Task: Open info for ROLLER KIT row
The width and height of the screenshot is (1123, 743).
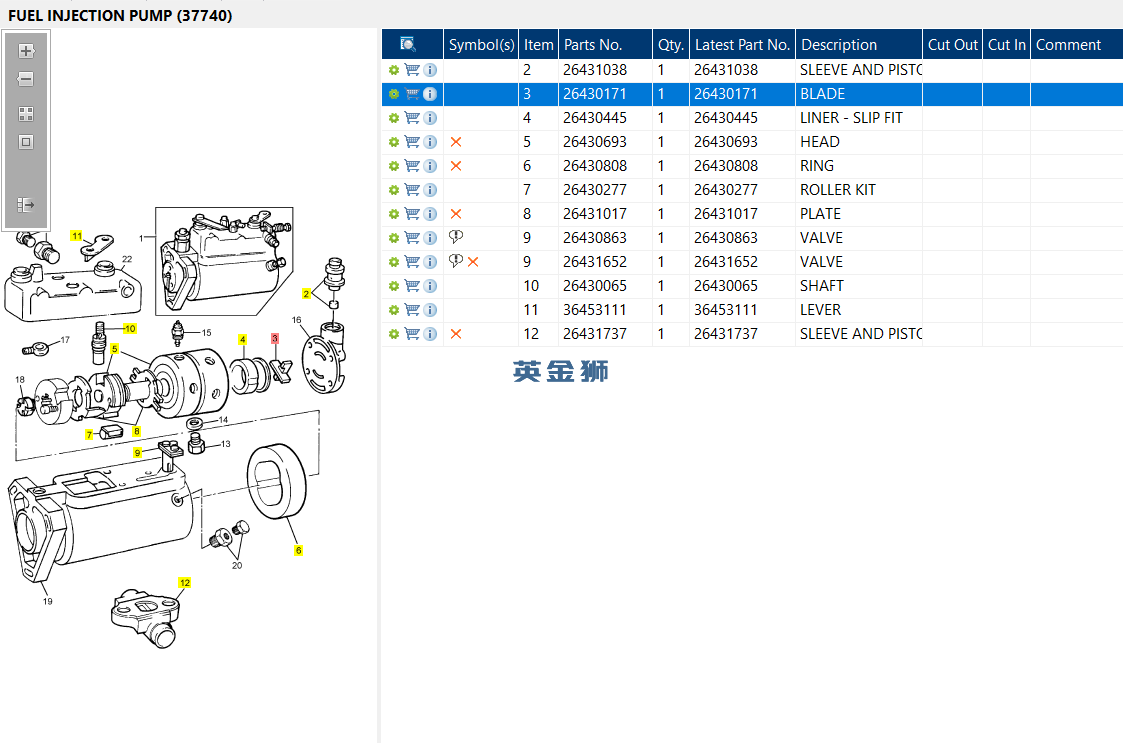Action: point(430,190)
